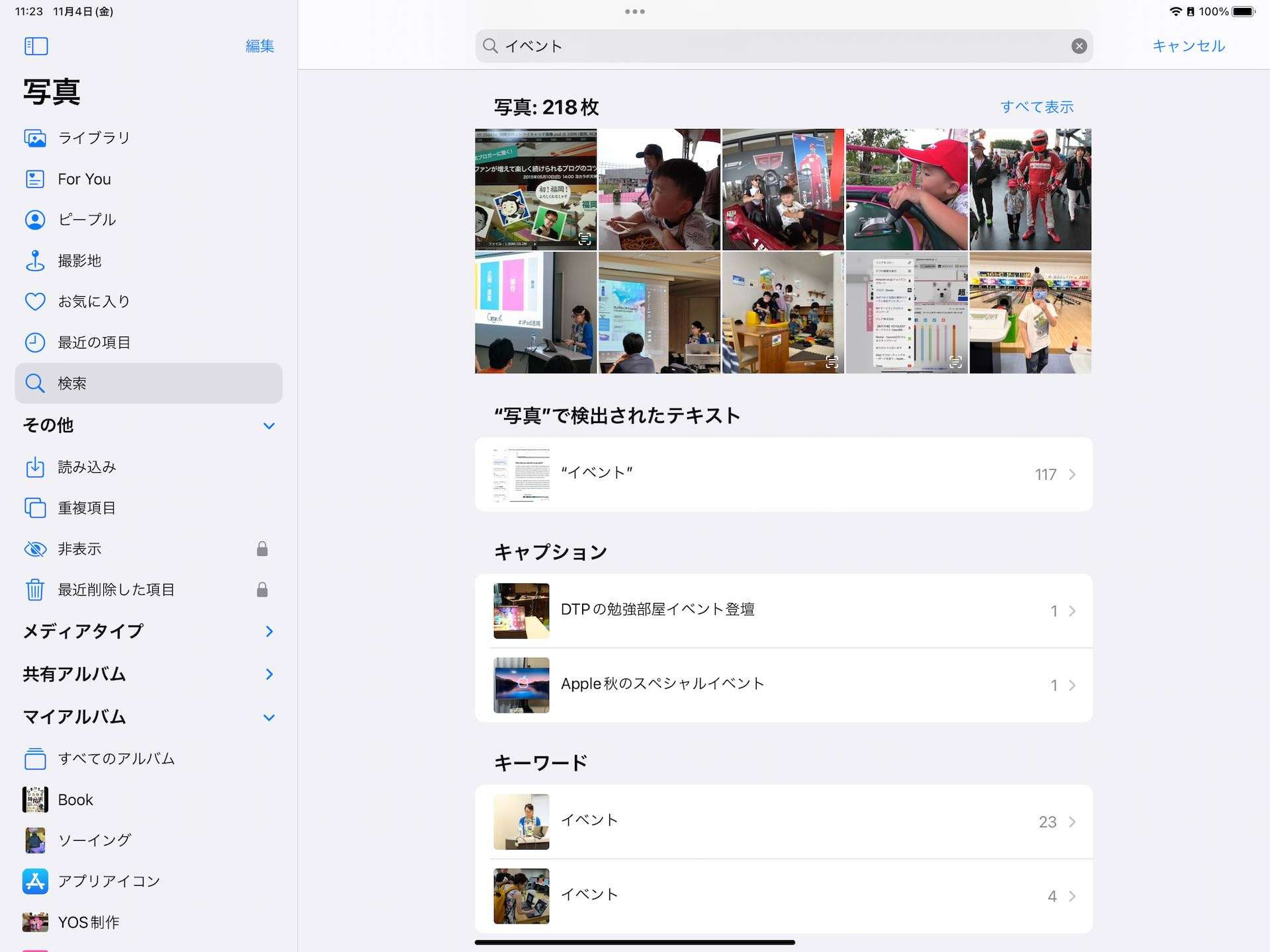Collapse the マイアルバム section chevron
This screenshot has width=1270, height=952.
269,717
